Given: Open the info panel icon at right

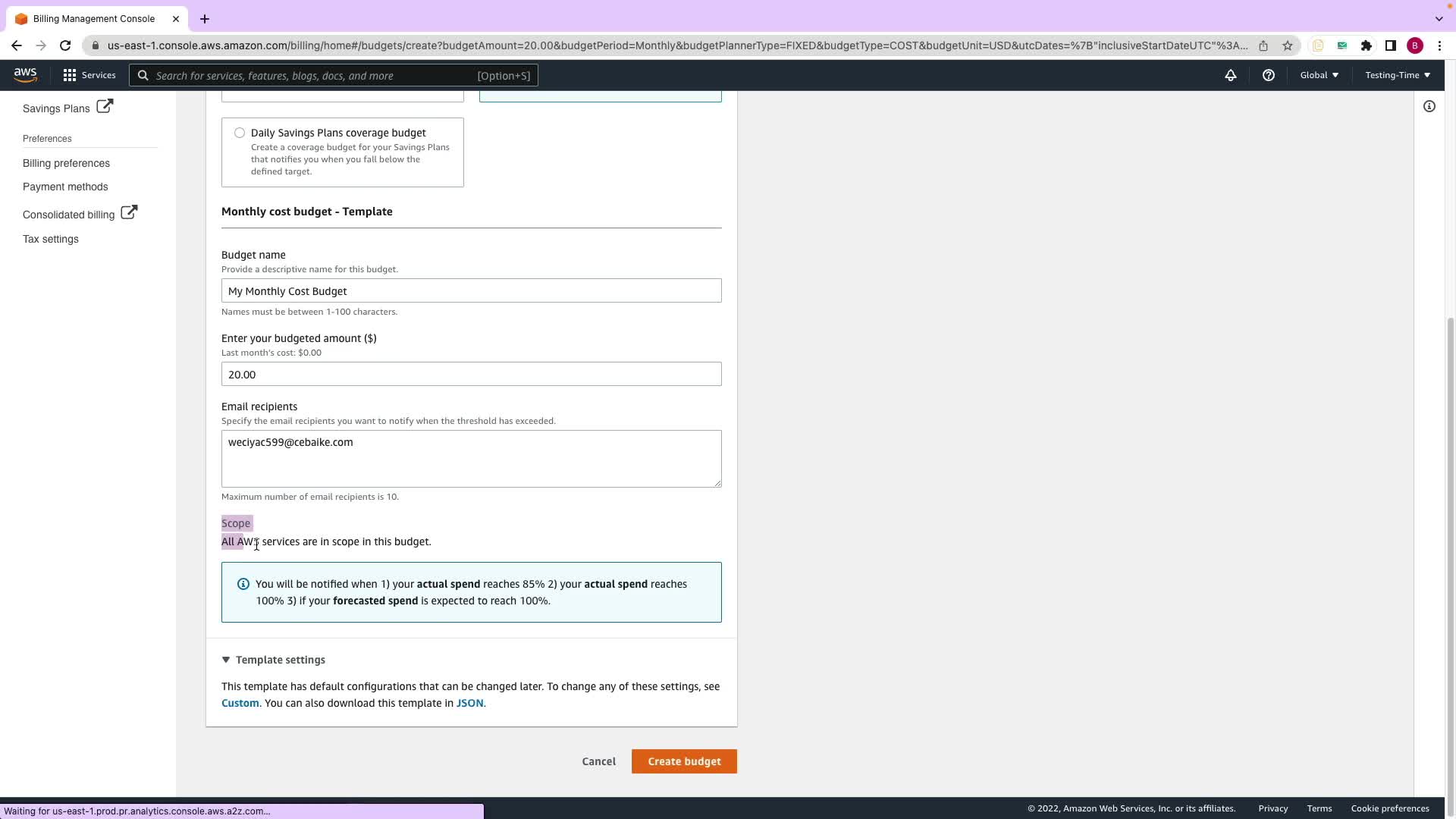Looking at the screenshot, I should coord(1429,107).
